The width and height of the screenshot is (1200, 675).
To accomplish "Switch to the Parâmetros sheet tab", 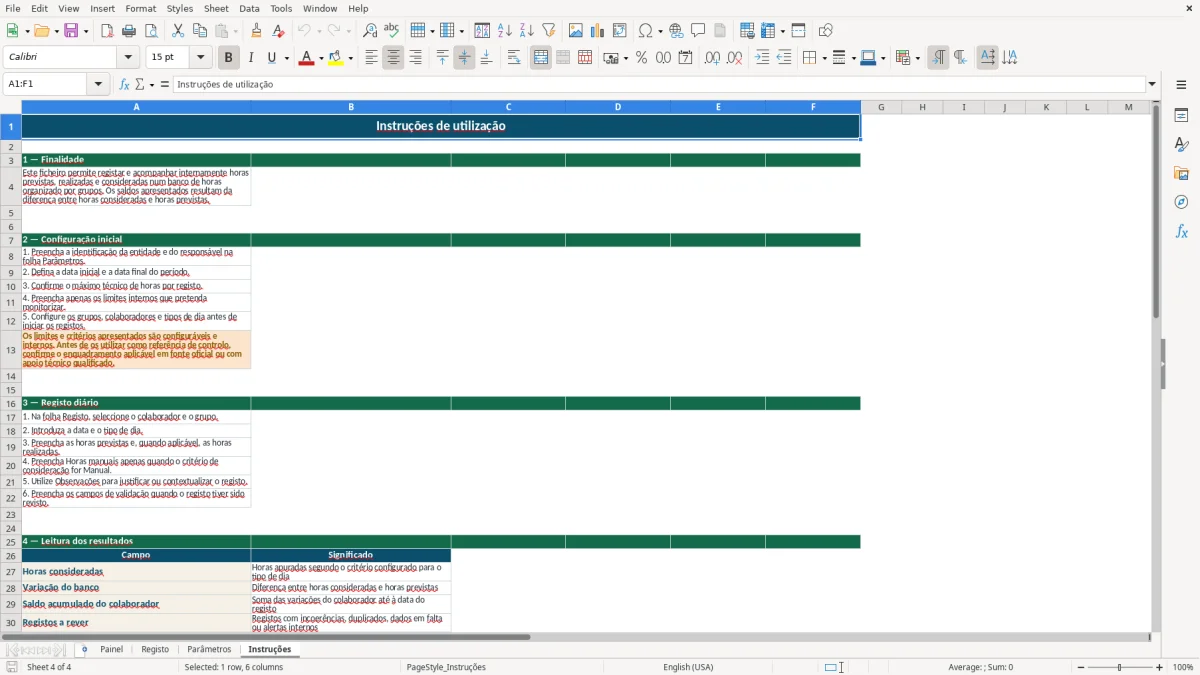I will click(x=209, y=649).
